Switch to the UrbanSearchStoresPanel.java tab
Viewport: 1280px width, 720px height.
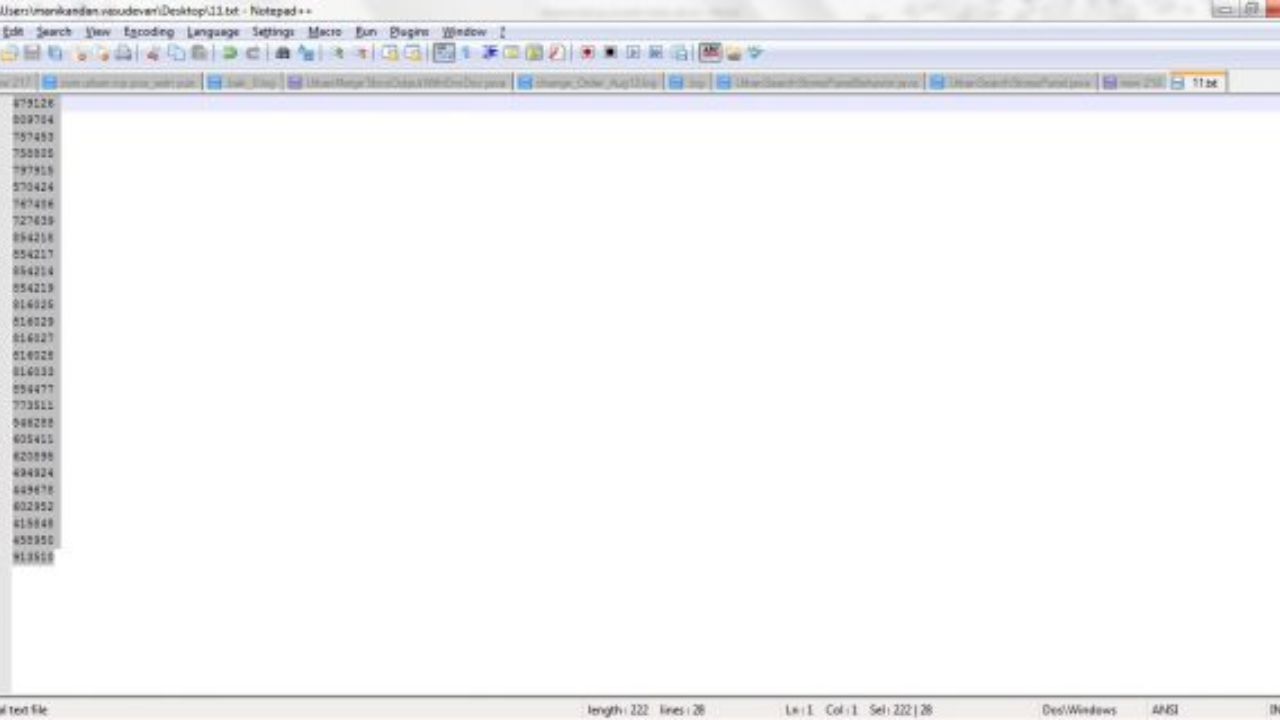click(1012, 82)
